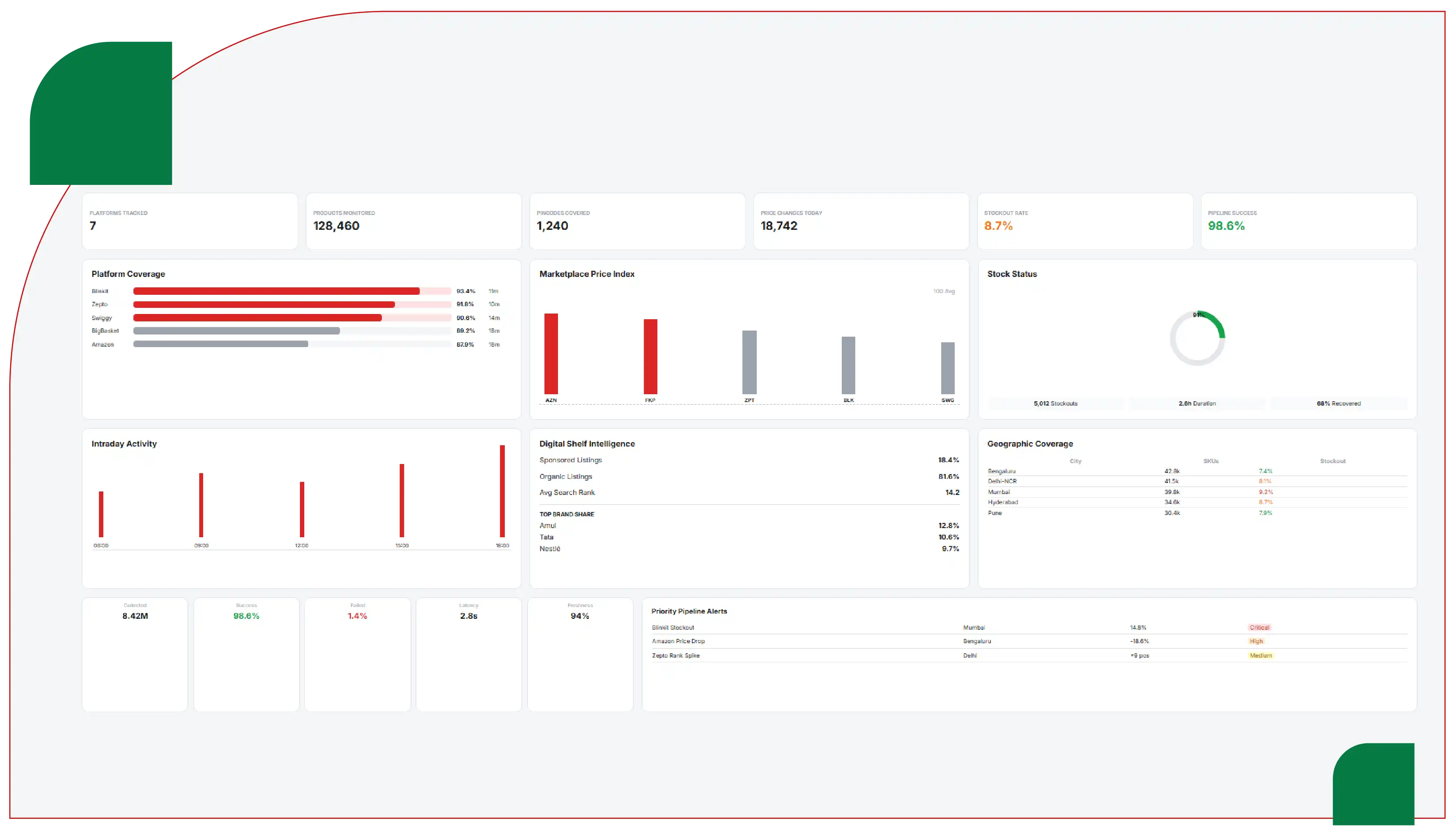Click the Stock Status donut chart
Screen dimensions: 1456x829
coord(1197,338)
